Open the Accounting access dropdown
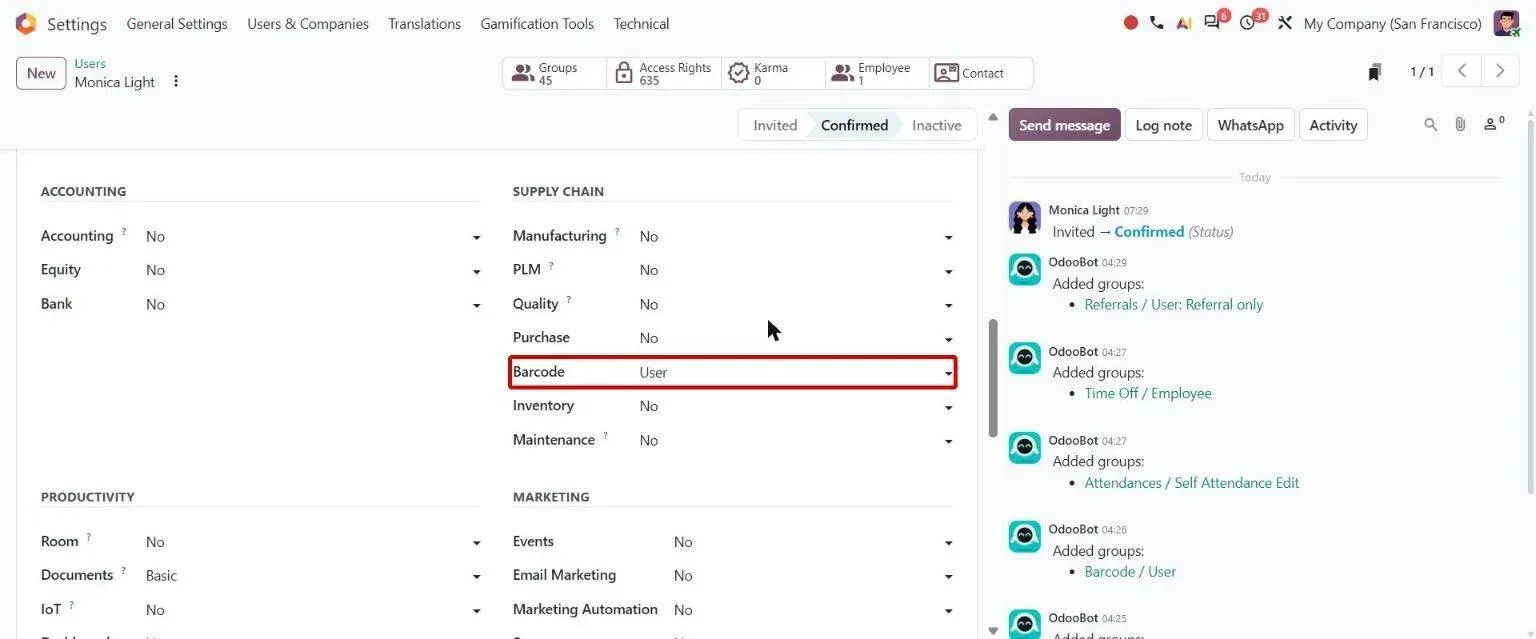Viewport: 1536px width, 639px height. (x=313, y=237)
